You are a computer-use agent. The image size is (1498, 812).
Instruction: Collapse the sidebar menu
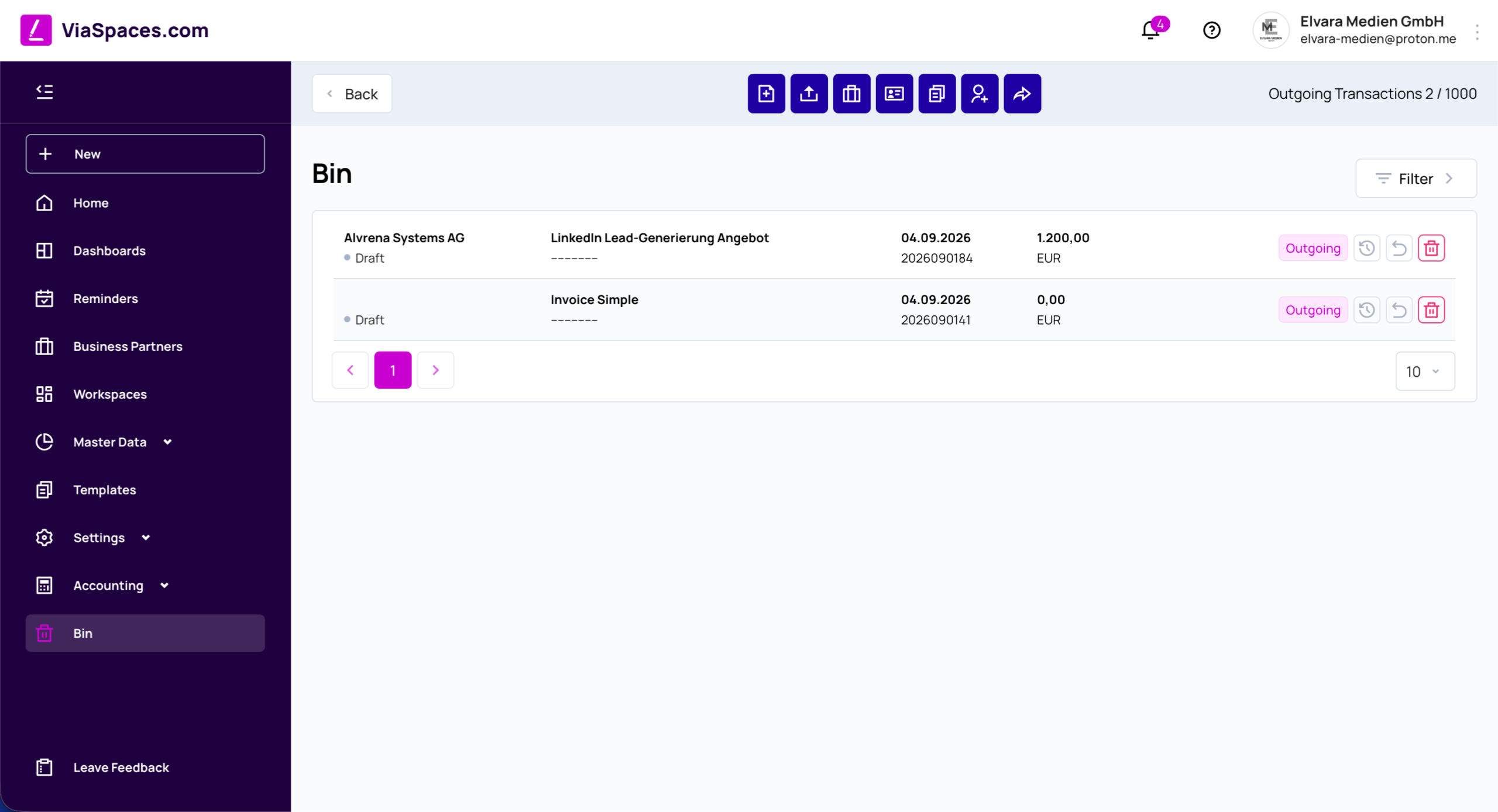pyautogui.click(x=44, y=92)
